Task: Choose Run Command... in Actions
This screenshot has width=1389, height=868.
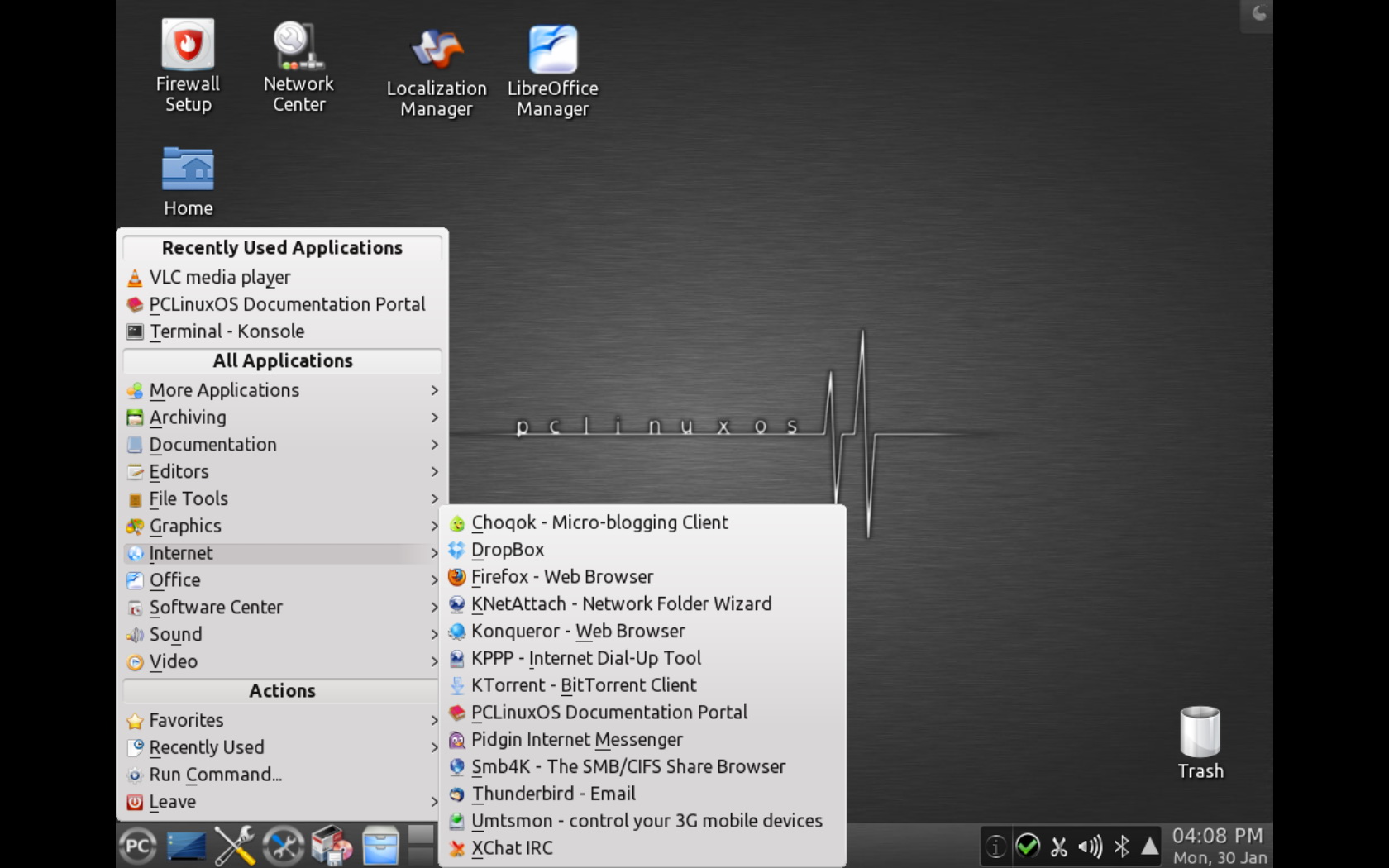Action: click(215, 775)
